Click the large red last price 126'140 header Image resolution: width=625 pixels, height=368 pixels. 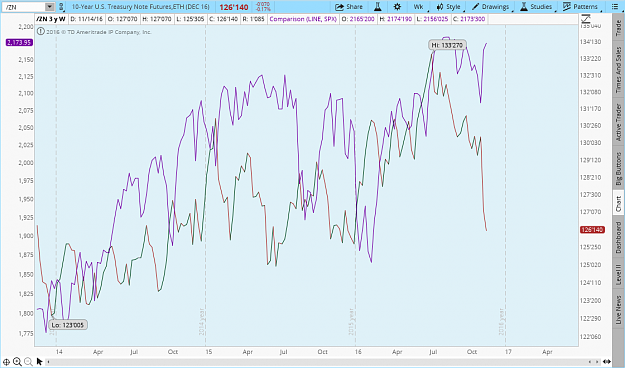(234, 7)
